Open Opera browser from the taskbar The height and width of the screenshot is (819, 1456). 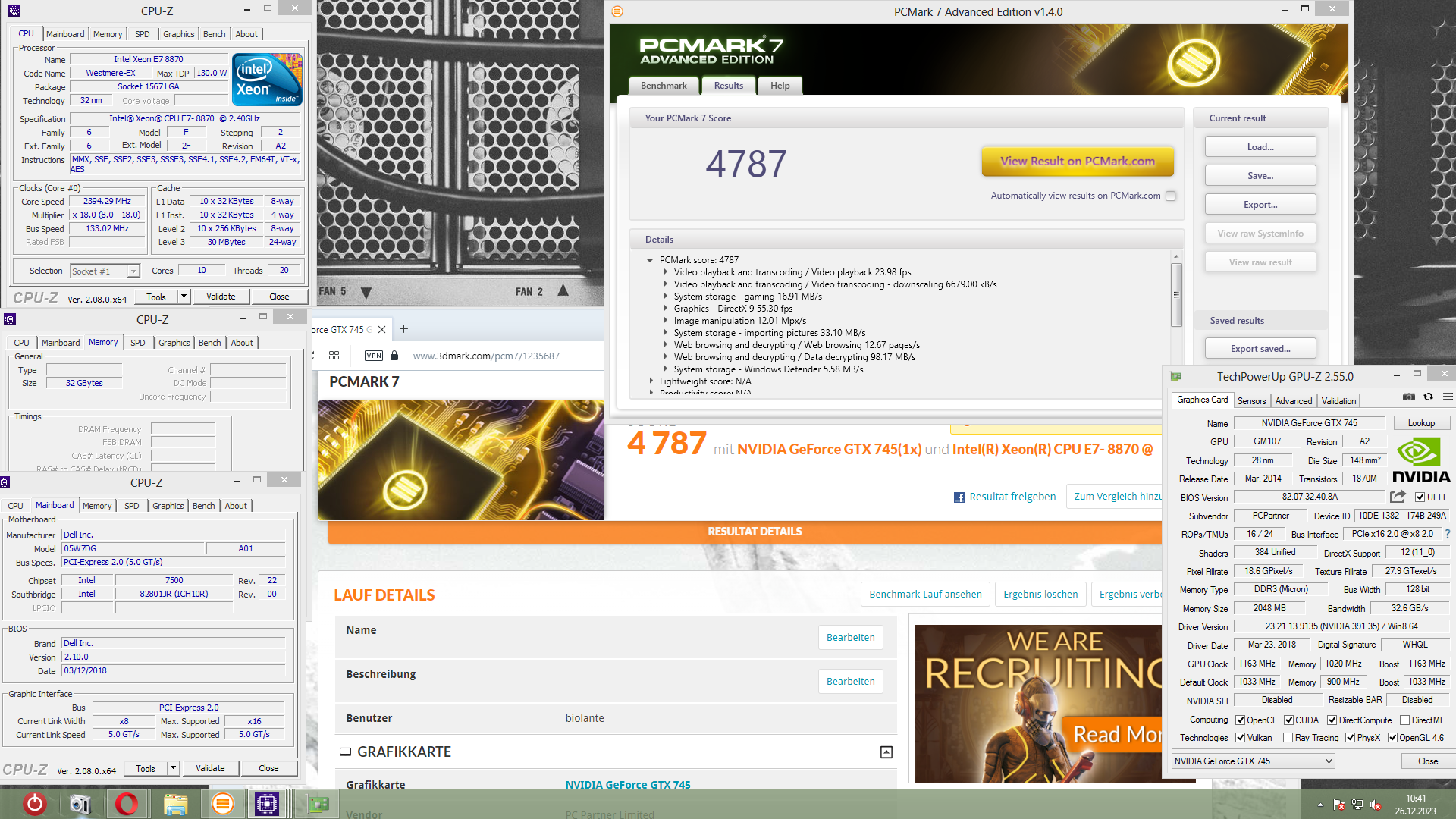[127, 804]
